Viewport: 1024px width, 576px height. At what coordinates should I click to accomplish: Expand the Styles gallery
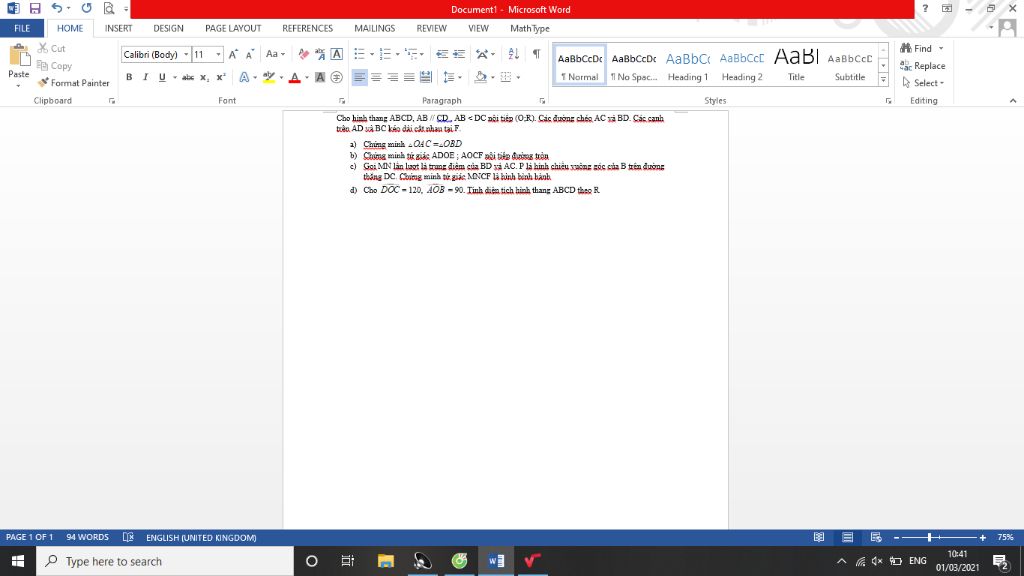[883, 80]
